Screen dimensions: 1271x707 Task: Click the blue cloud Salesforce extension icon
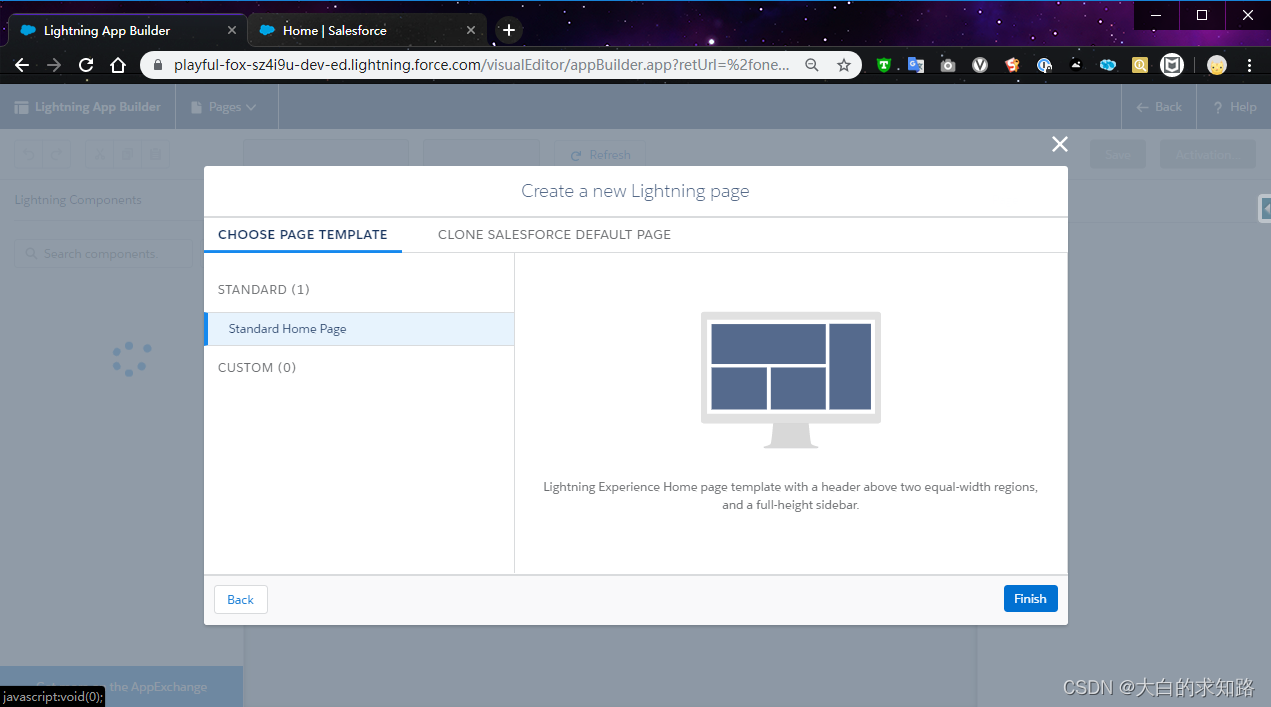coord(1108,65)
